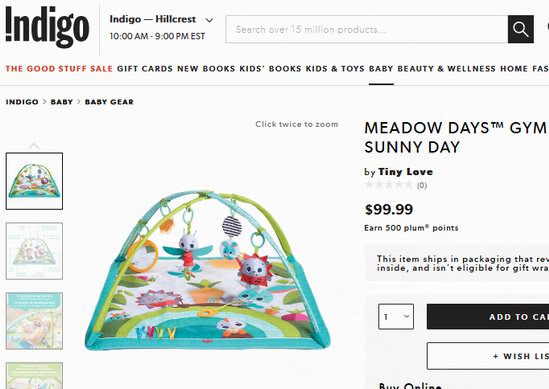Screen dimensions: 549x389
Task: Open the Tiny Love brand link
Action: point(405,172)
